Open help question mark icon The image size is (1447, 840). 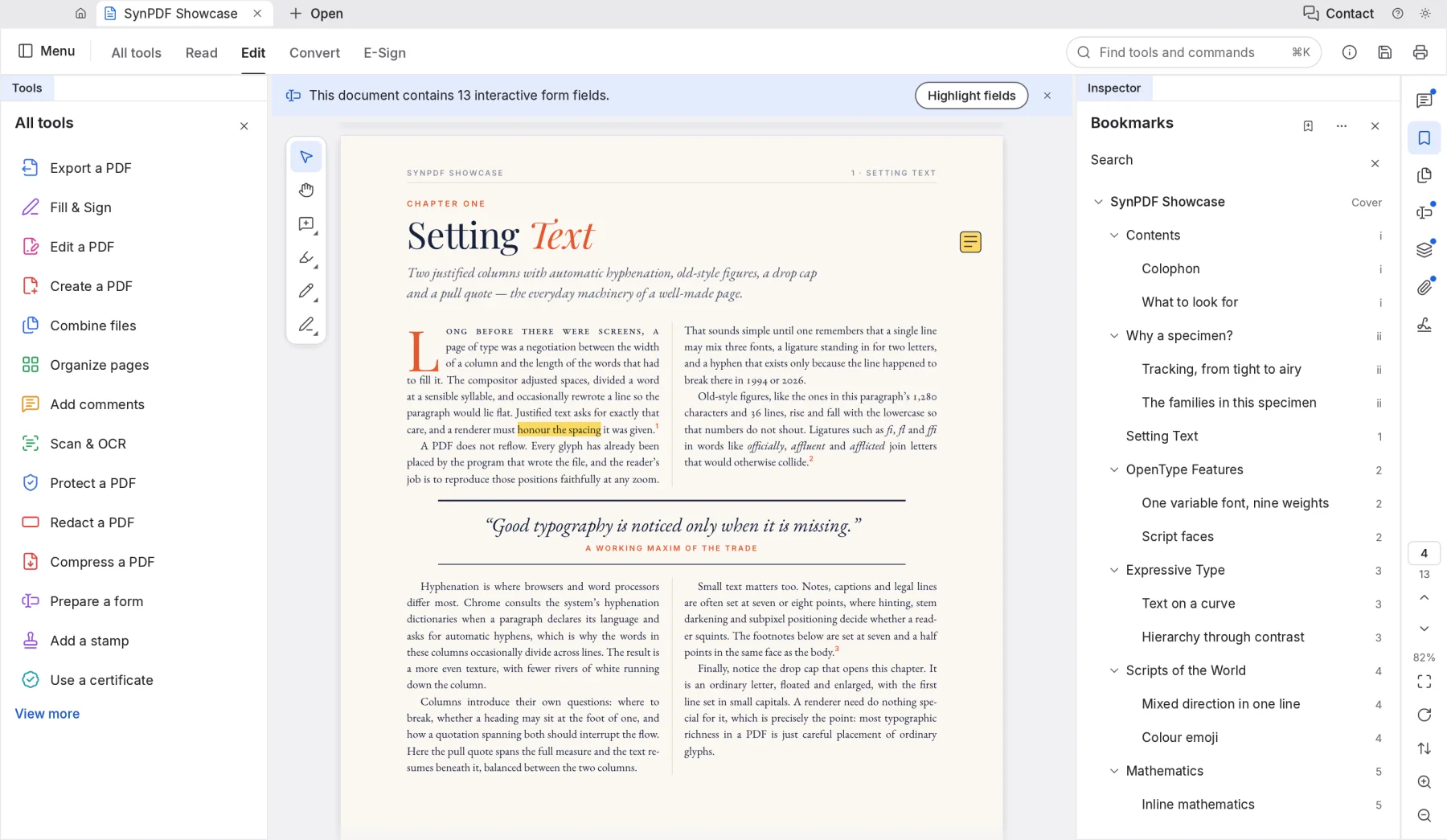(1398, 14)
